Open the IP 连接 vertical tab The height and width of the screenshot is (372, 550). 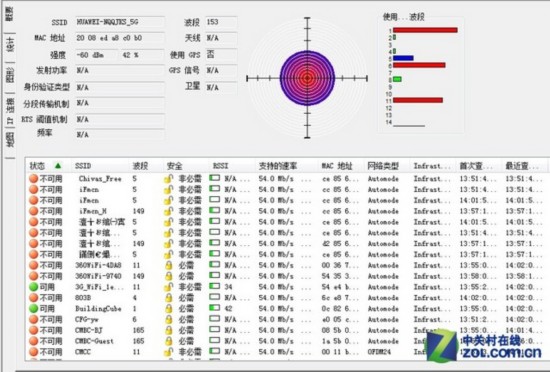coord(10,111)
